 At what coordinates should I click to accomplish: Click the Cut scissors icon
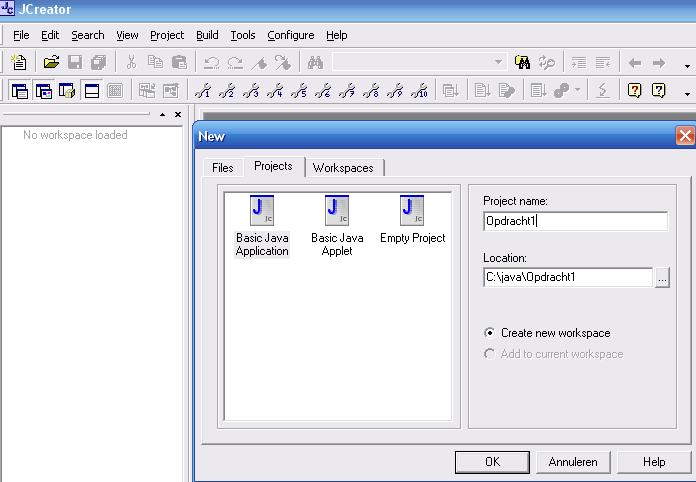(x=131, y=63)
